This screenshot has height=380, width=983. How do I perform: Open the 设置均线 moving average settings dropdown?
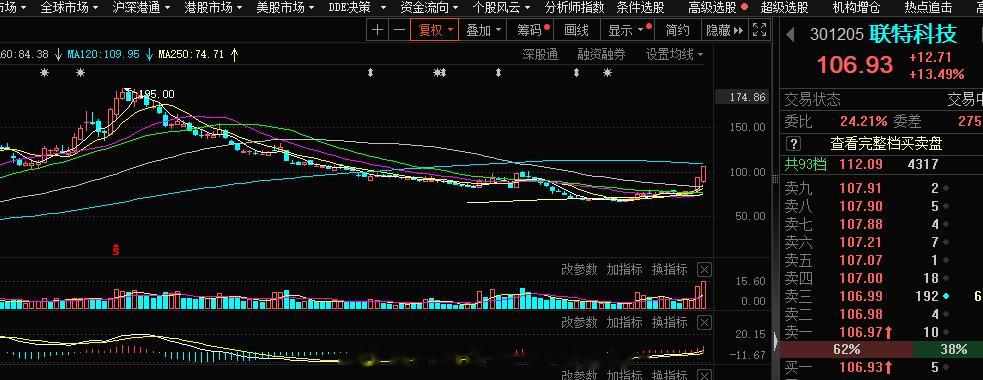[x=675, y=55]
